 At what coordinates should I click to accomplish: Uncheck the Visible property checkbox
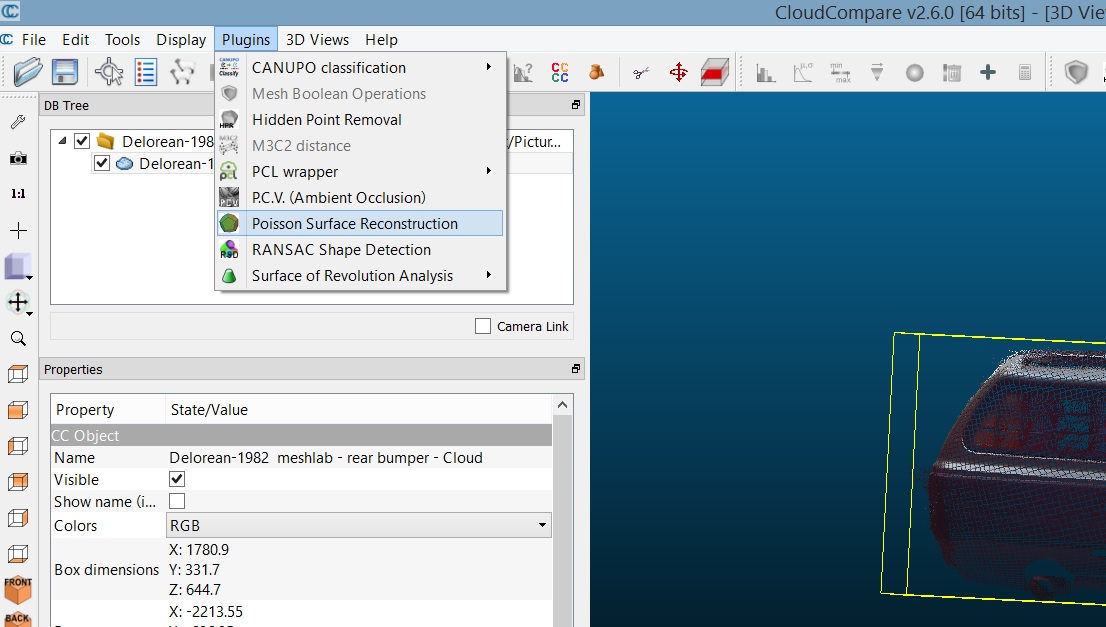[177, 479]
